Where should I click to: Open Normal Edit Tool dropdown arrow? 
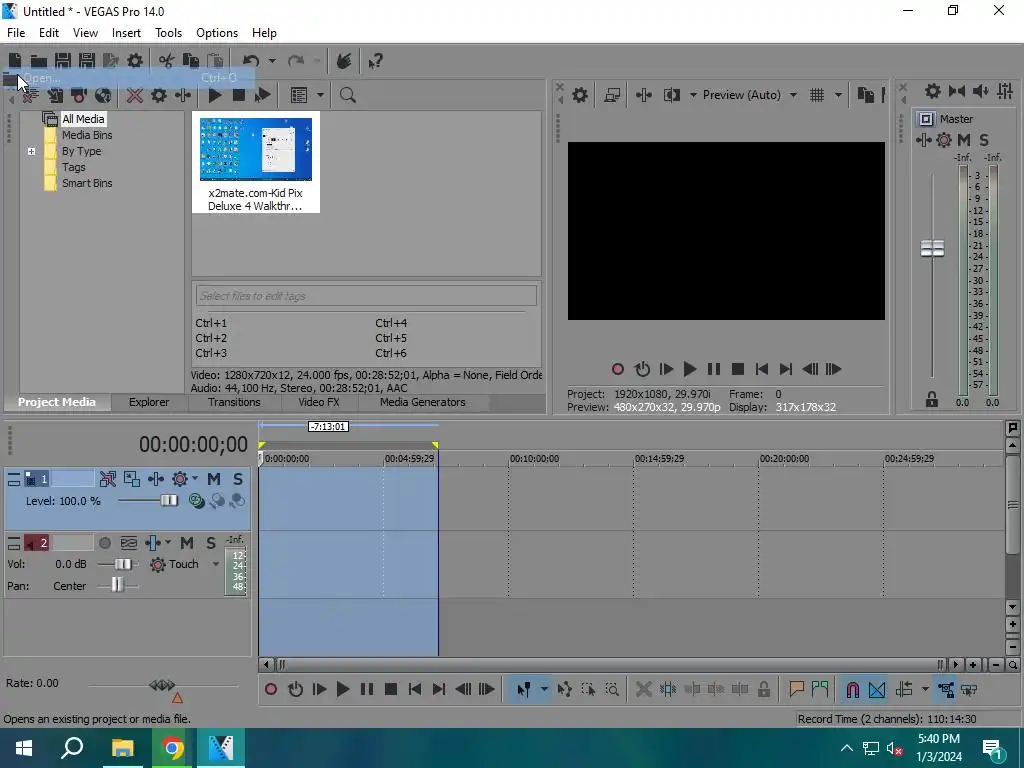[544, 690]
